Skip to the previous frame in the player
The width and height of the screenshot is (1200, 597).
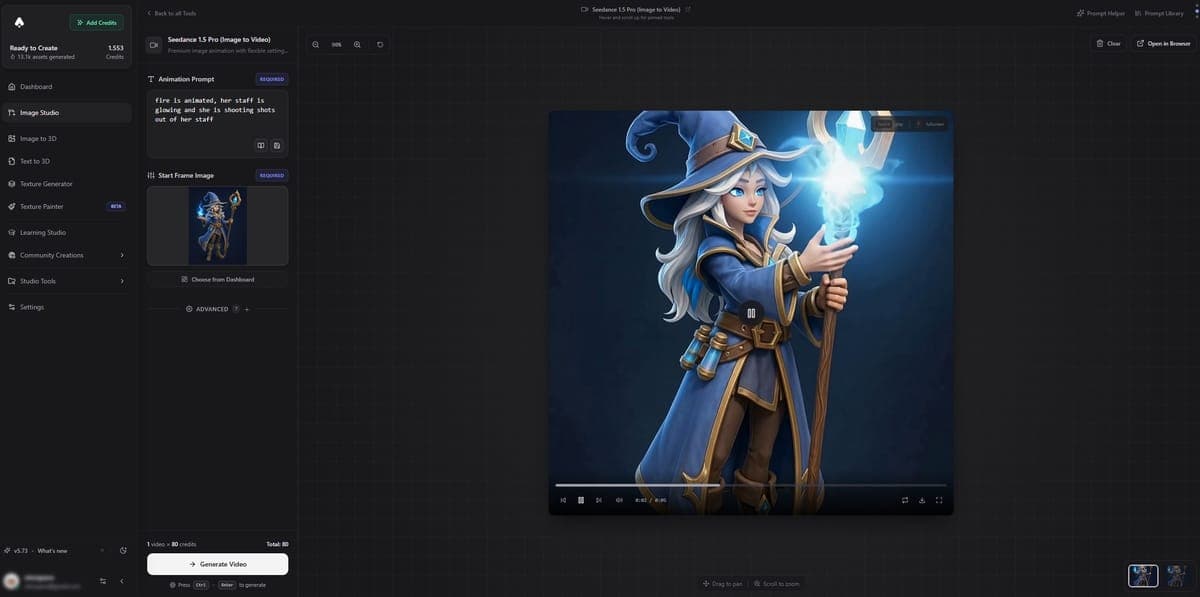pyautogui.click(x=563, y=500)
